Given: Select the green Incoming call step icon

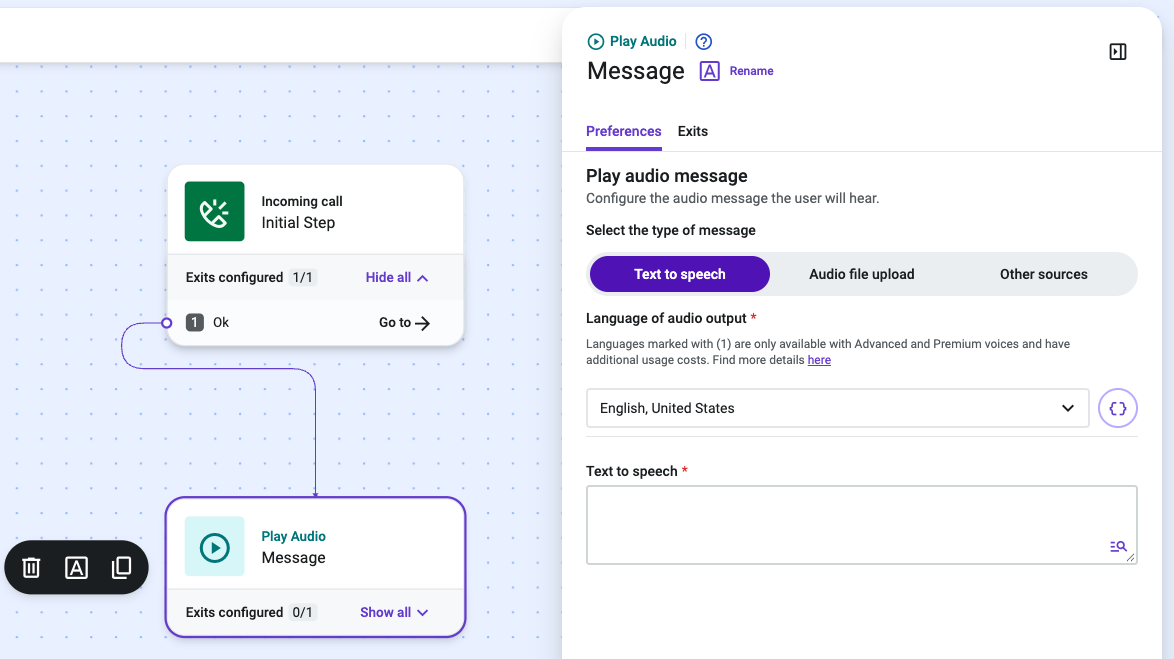Looking at the screenshot, I should (x=215, y=211).
